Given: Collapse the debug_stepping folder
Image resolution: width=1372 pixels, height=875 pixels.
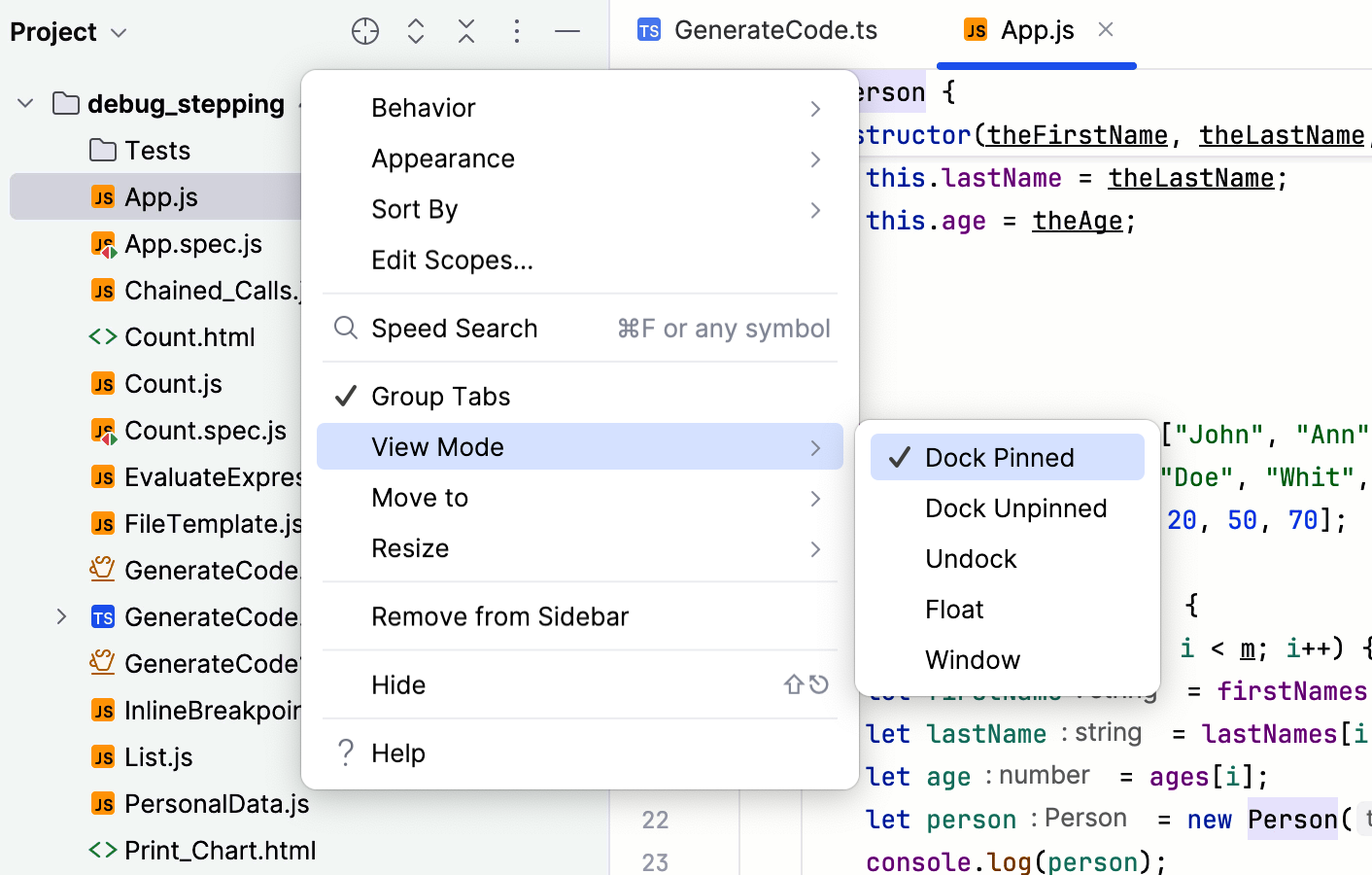Looking at the screenshot, I should 24,103.
